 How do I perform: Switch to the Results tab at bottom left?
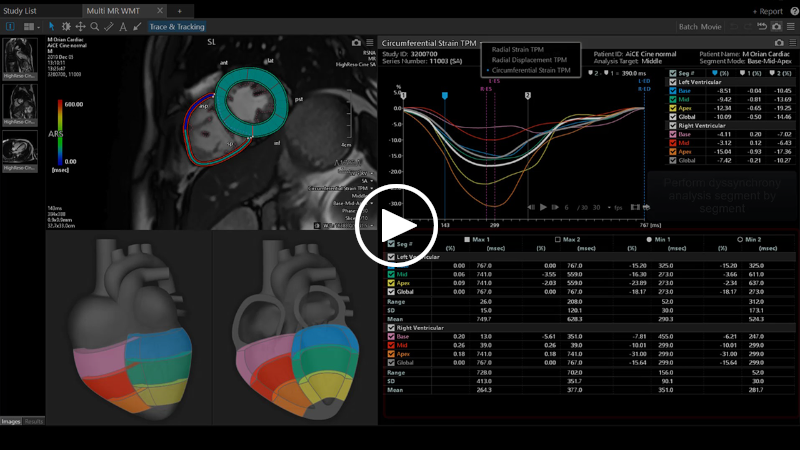coord(34,421)
